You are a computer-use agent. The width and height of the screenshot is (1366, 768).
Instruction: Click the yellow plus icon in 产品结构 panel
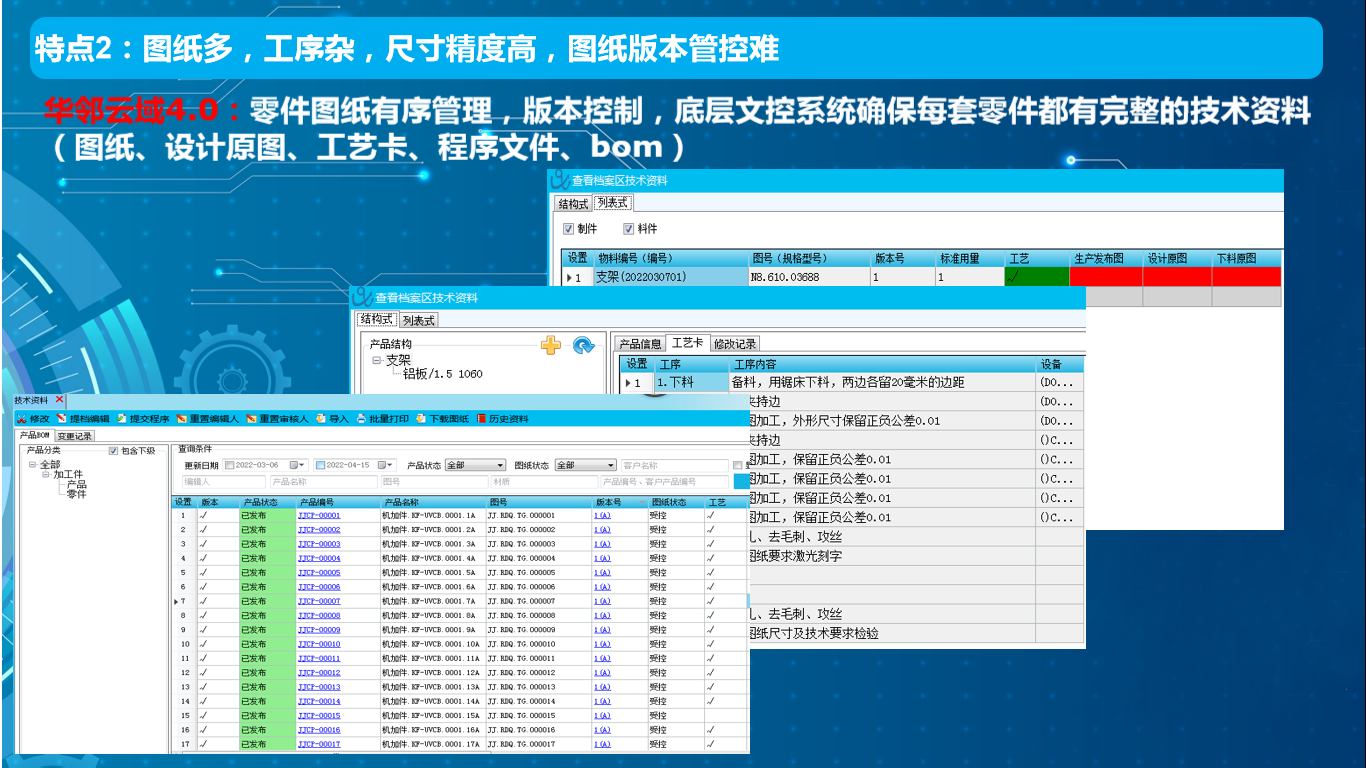[550, 345]
